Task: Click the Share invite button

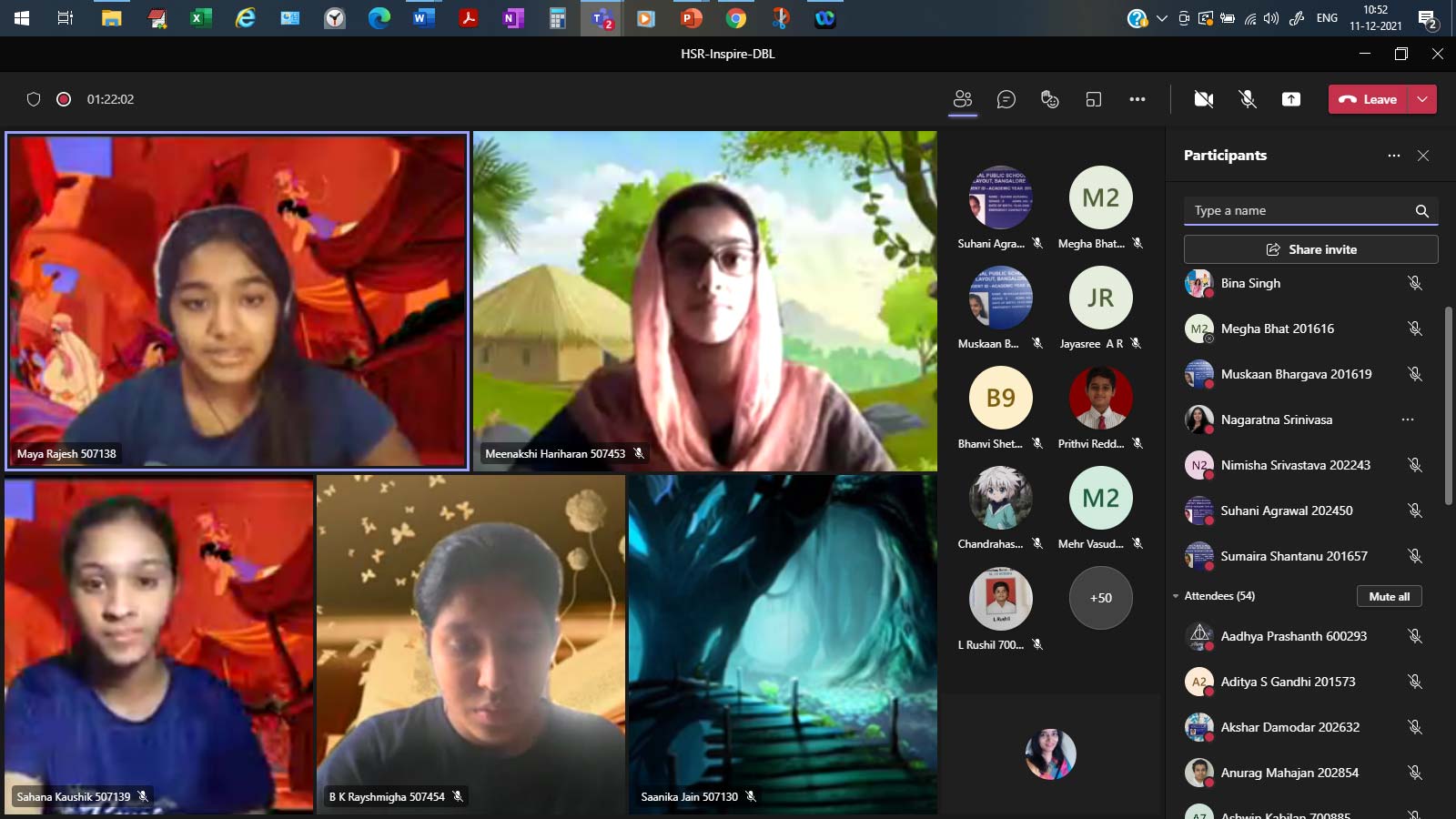Action: click(x=1310, y=249)
